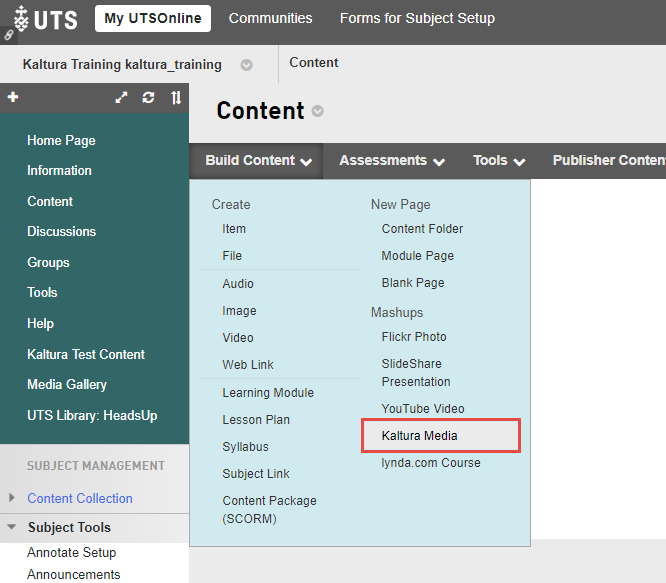Switch to the Communities tab
666x583 pixels.
click(x=270, y=18)
